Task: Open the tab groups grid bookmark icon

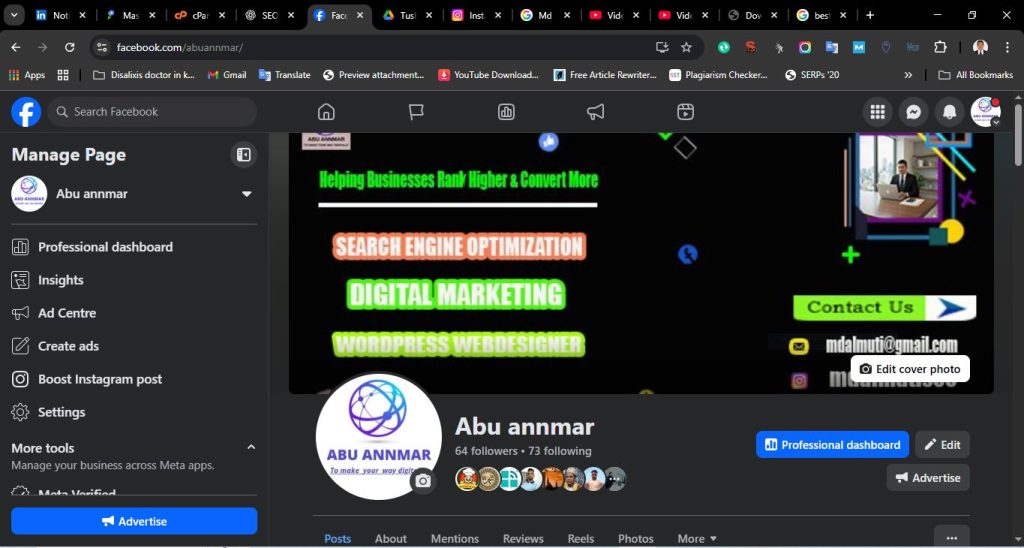Action: coord(63,75)
